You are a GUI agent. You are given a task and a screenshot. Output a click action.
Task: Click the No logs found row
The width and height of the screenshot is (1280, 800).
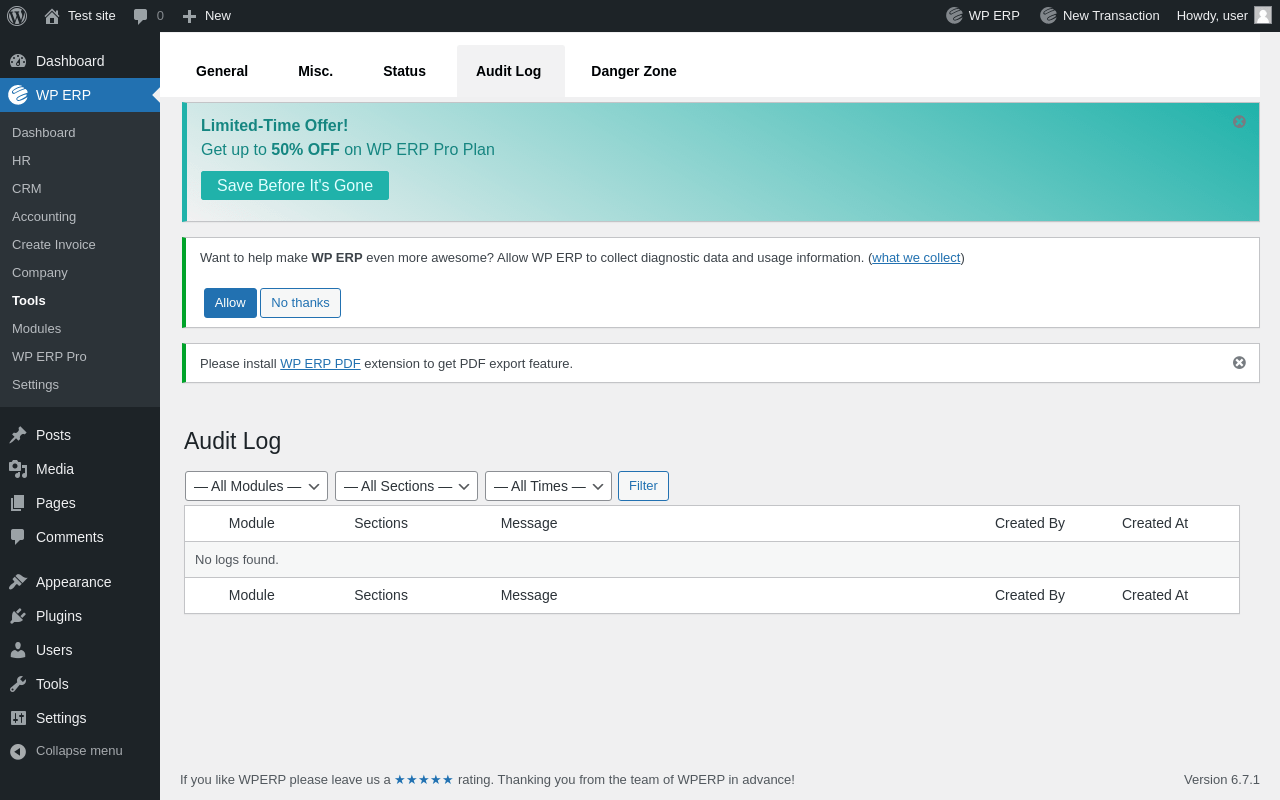tap(712, 560)
